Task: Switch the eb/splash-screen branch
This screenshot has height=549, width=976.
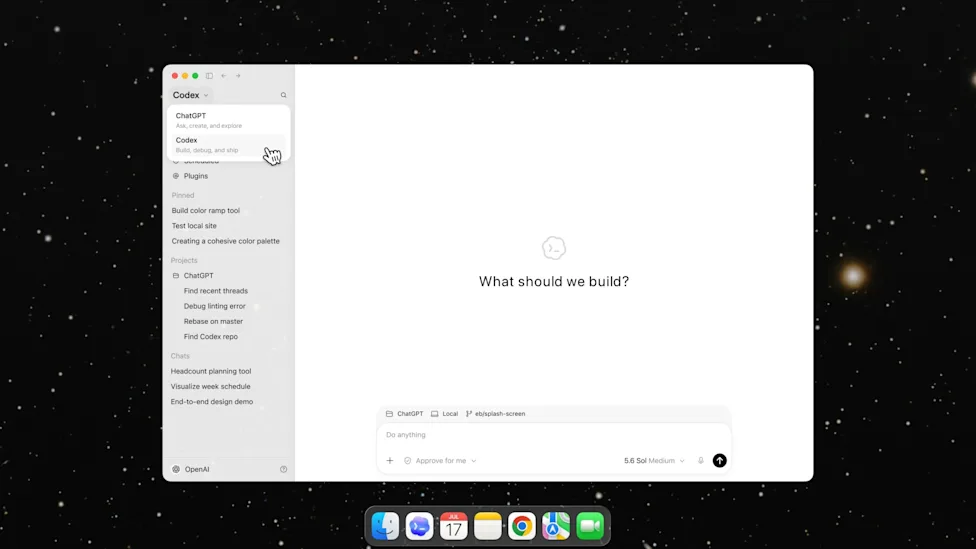Action: [495, 414]
